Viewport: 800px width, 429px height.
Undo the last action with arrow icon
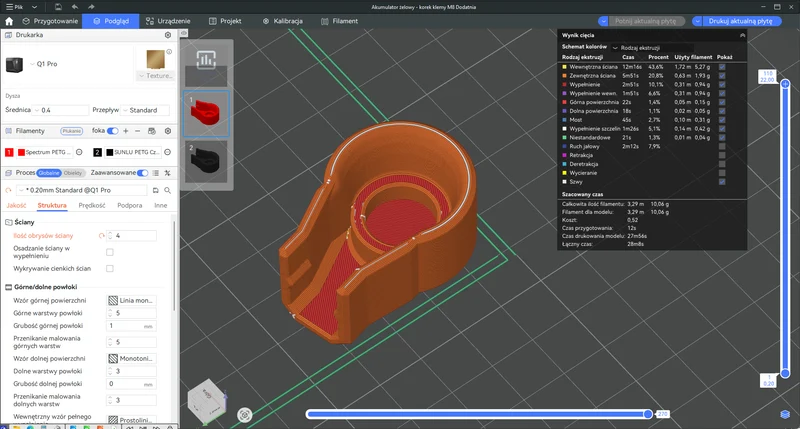coord(75,7)
